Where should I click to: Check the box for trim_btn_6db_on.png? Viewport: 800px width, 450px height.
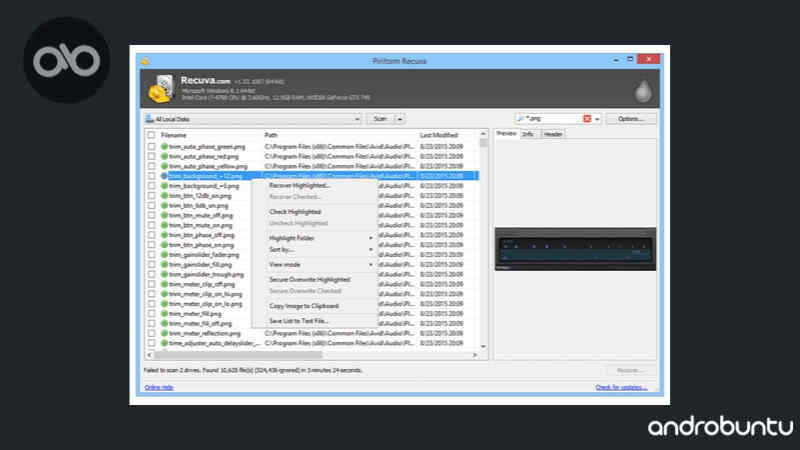click(x=151, y=206)
